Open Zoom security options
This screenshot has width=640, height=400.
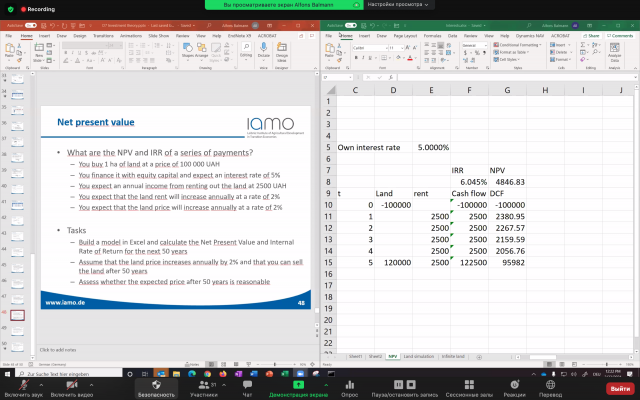click(x=156, y=384)
